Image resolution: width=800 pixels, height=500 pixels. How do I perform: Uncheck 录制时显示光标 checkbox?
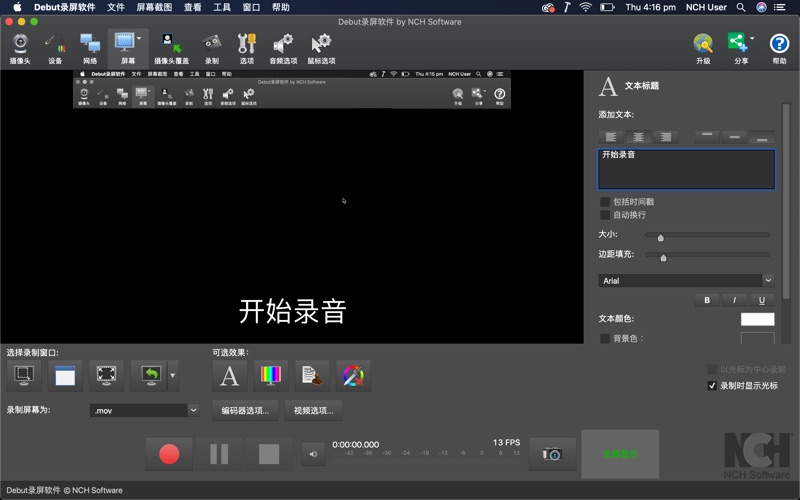pos(712,385)
